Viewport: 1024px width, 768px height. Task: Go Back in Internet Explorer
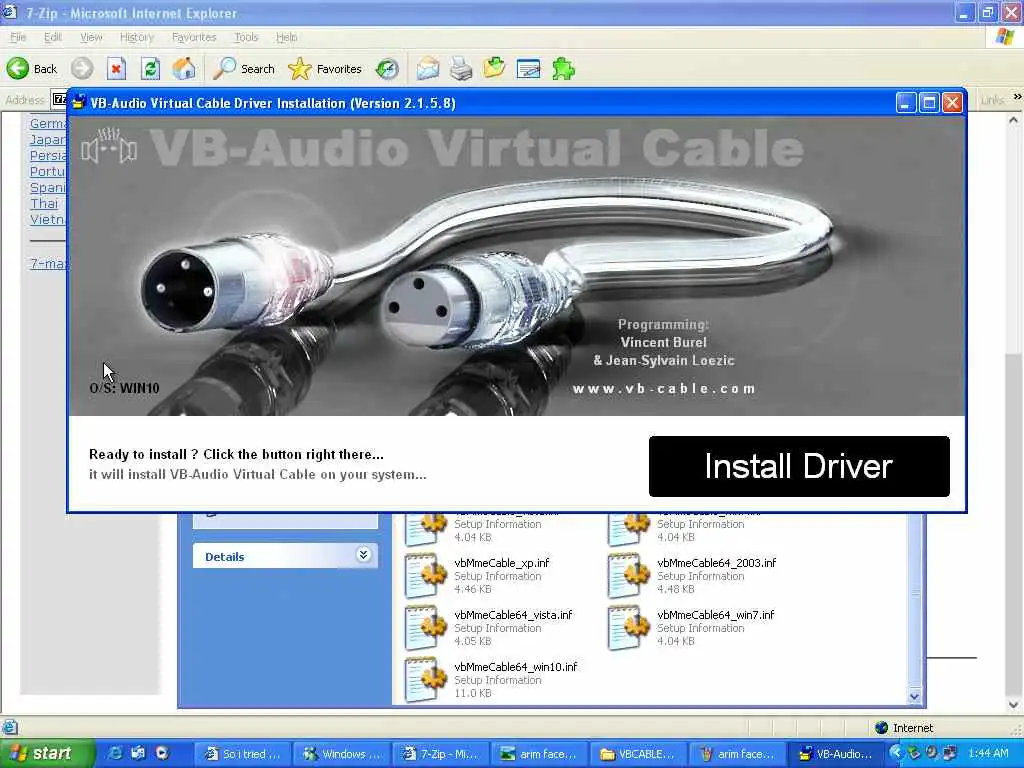pyautogui.click(x=32, y=69)
